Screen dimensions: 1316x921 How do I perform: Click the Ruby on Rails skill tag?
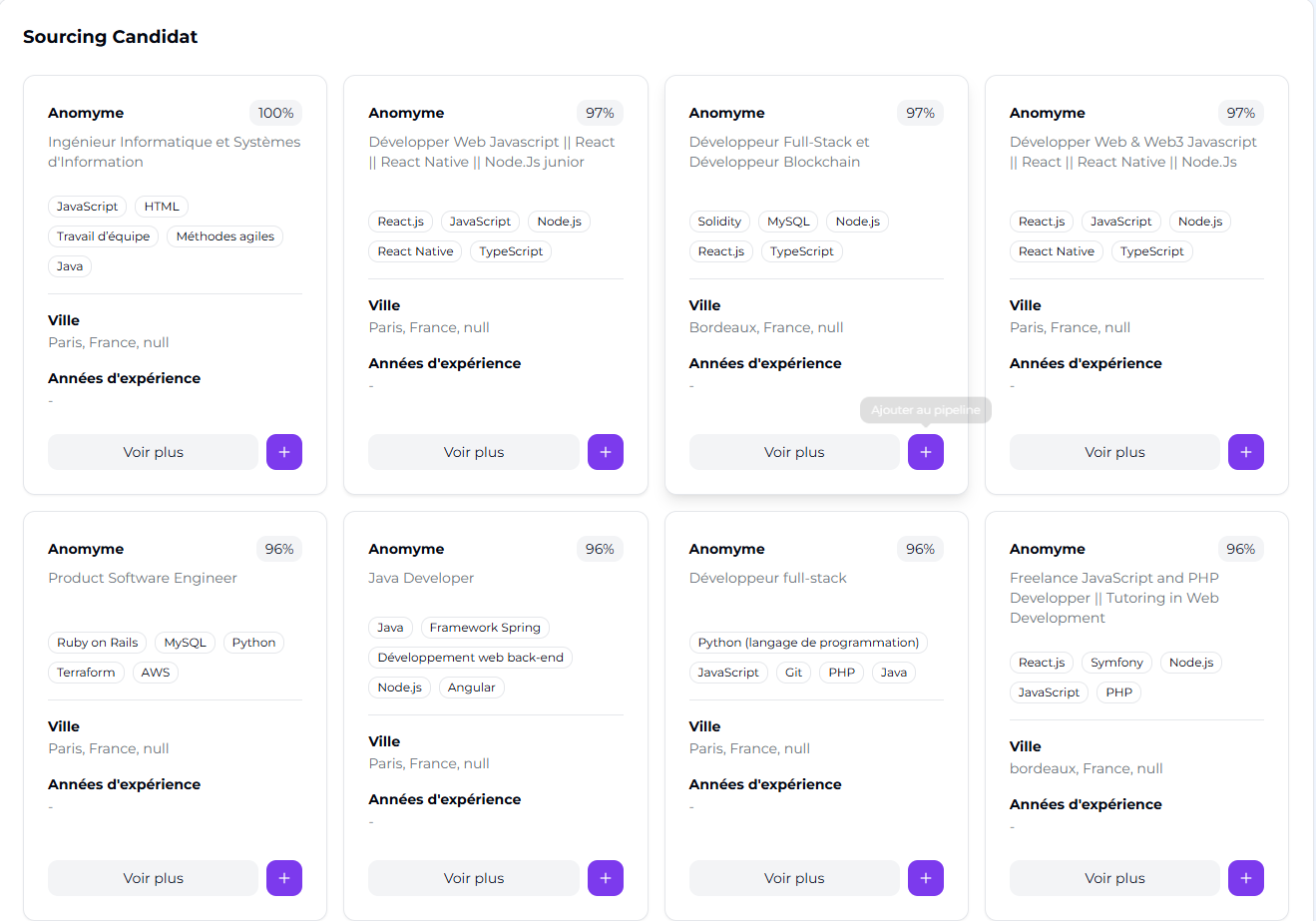97,643
